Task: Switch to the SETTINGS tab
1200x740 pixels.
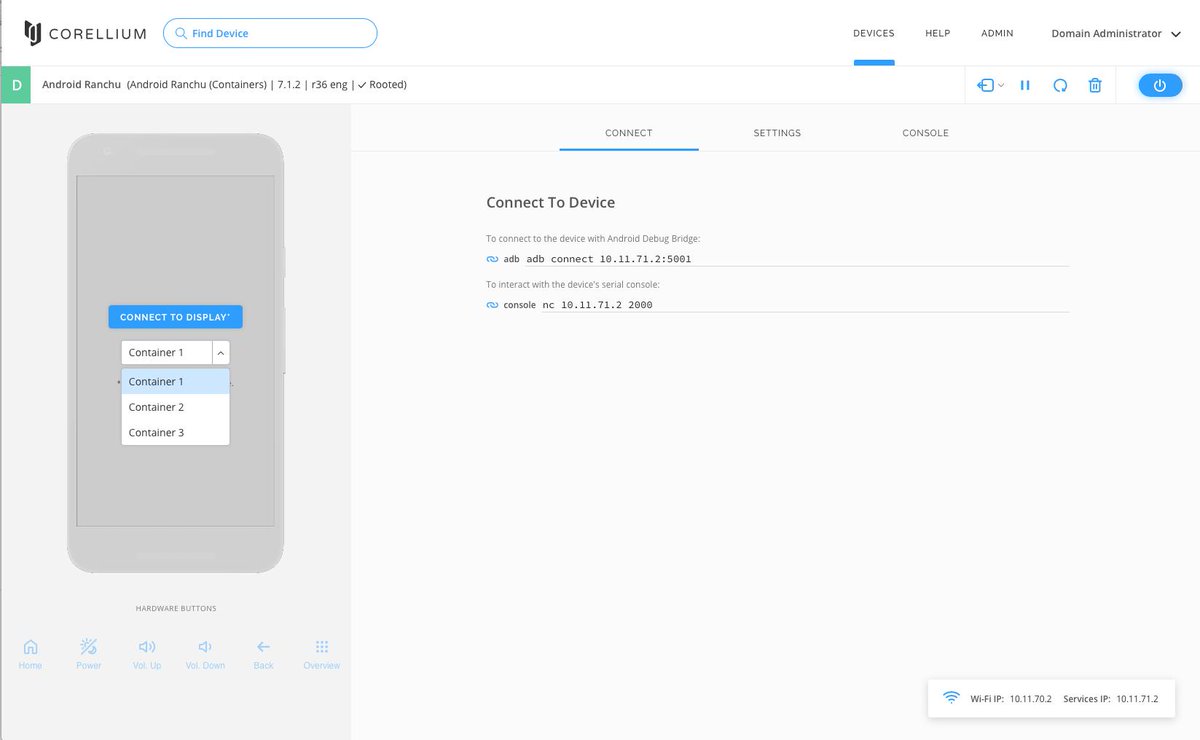Action: [x=777, y=133]
